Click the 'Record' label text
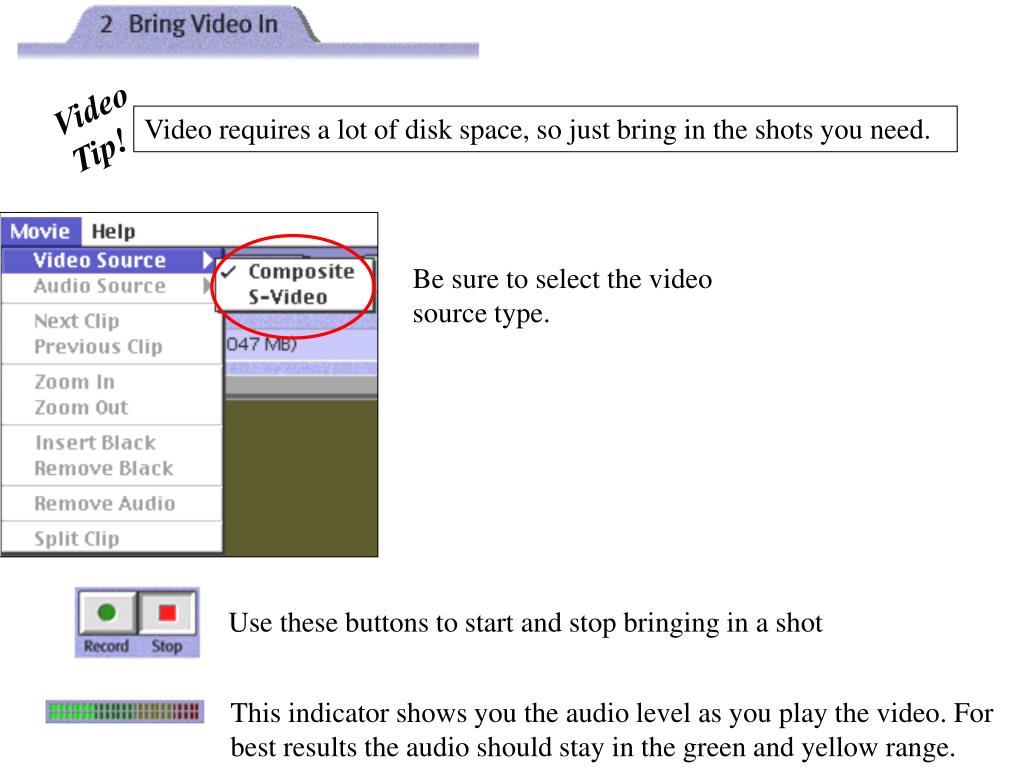Viewport: 1024px width, 768px height. pos(106,646)
